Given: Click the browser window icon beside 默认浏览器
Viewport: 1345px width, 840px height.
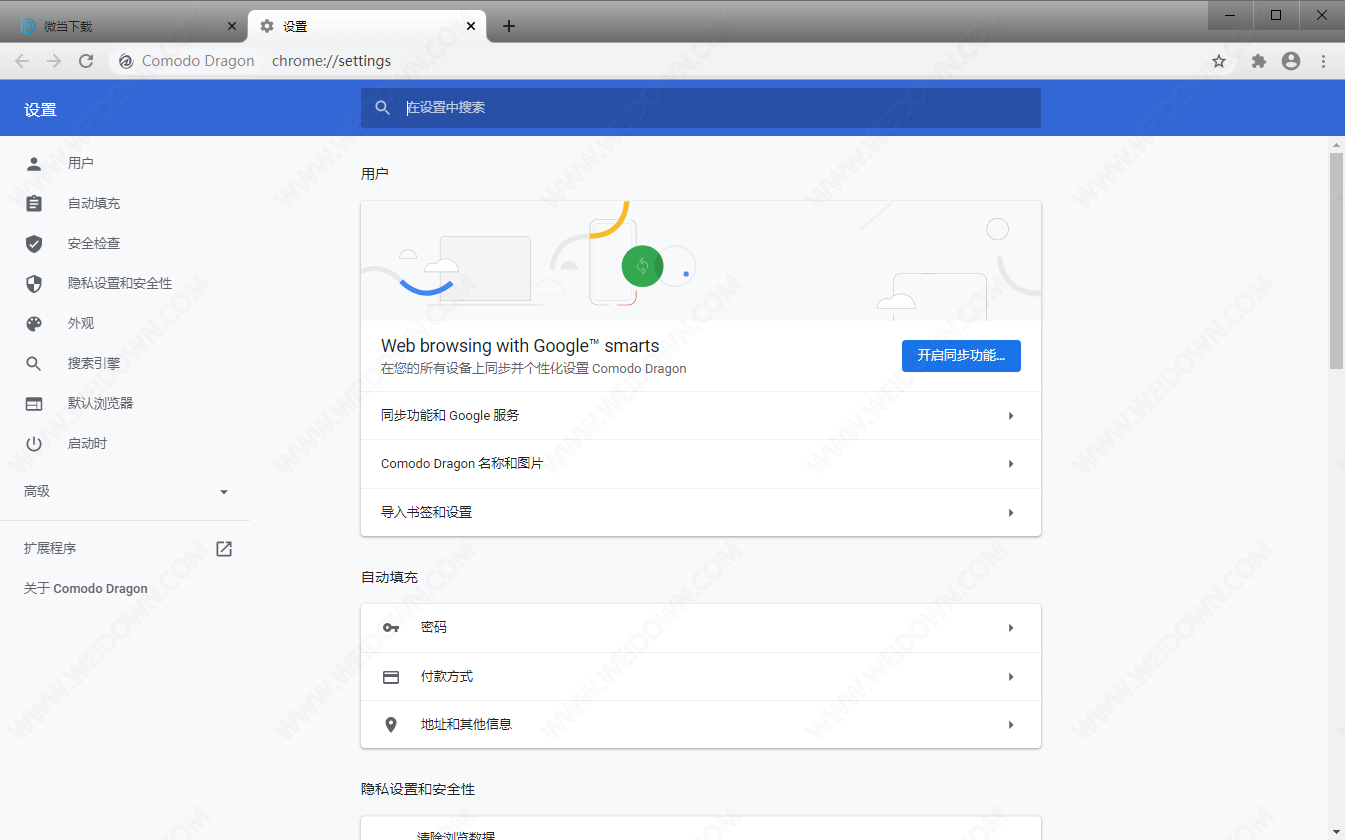Looking at the screenshot, I should tap(34, 403).
